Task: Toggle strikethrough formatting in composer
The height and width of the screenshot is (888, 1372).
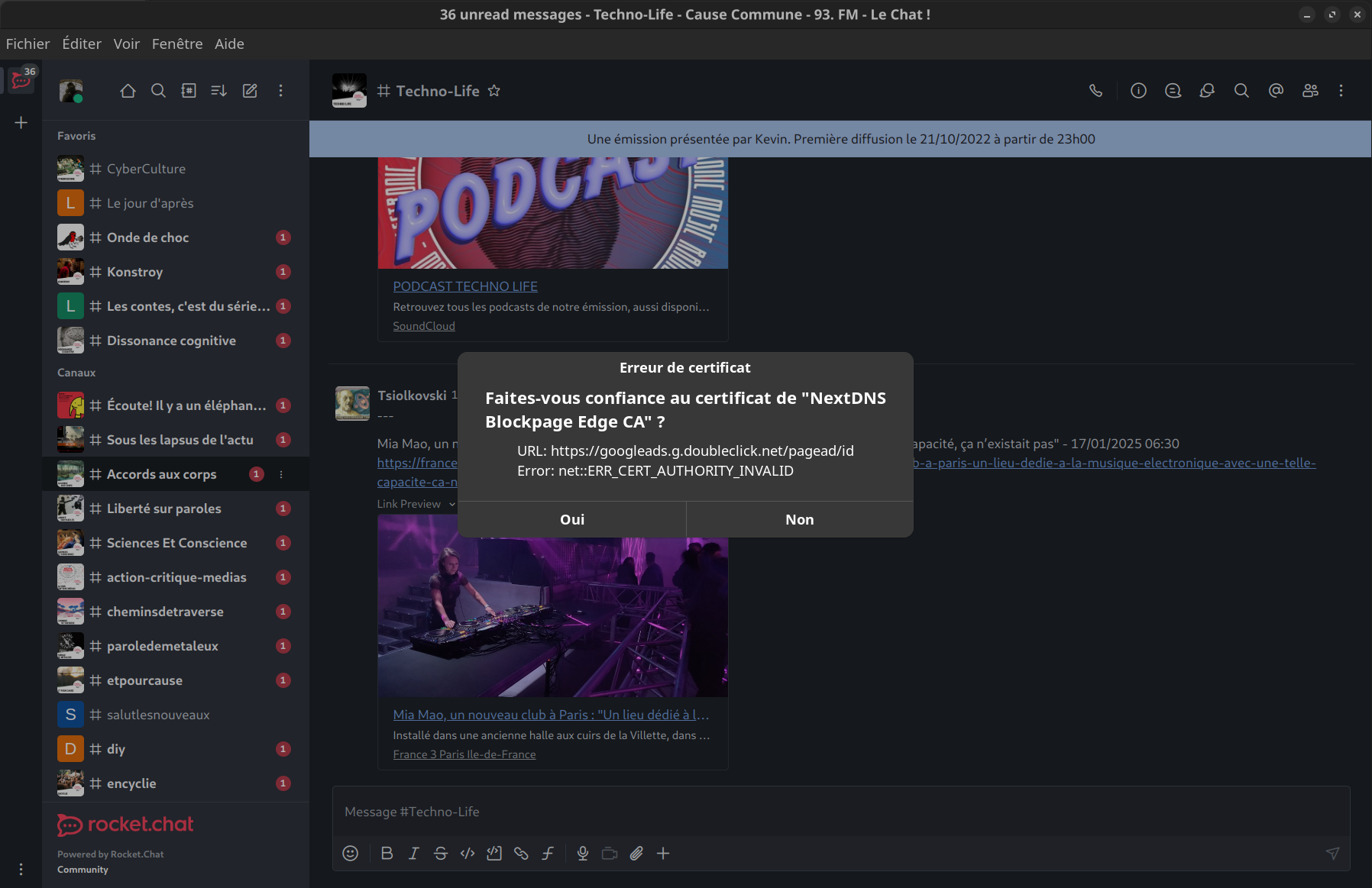Action: pos(441,854)
